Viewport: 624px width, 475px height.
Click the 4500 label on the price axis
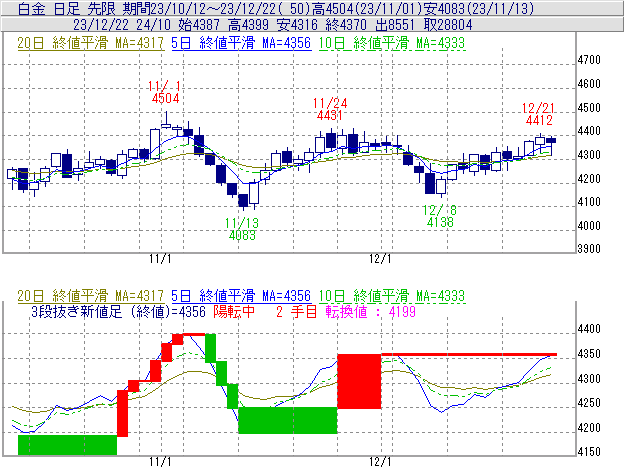click(x=589, y=108)
